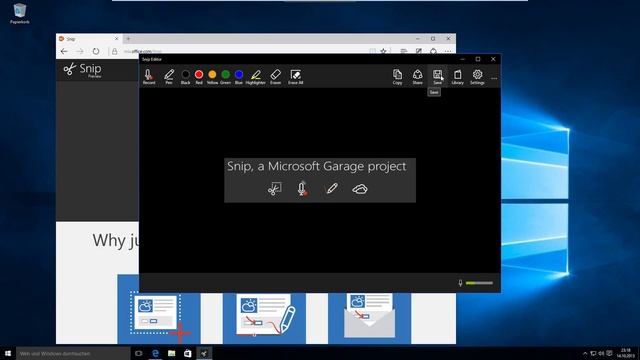
Task: Minimize the Snip Editor window
Action: click(462, 59)
